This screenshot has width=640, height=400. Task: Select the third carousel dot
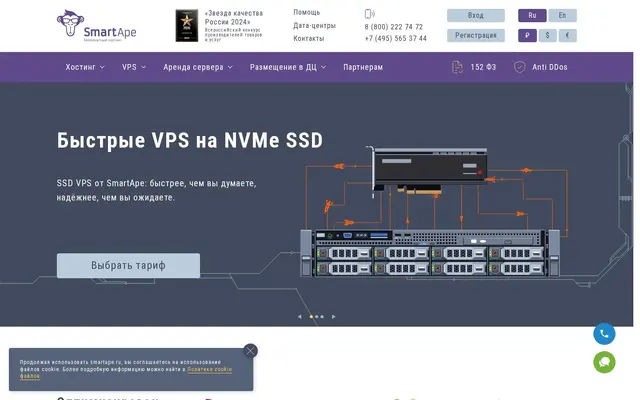[x=322, y=317]
